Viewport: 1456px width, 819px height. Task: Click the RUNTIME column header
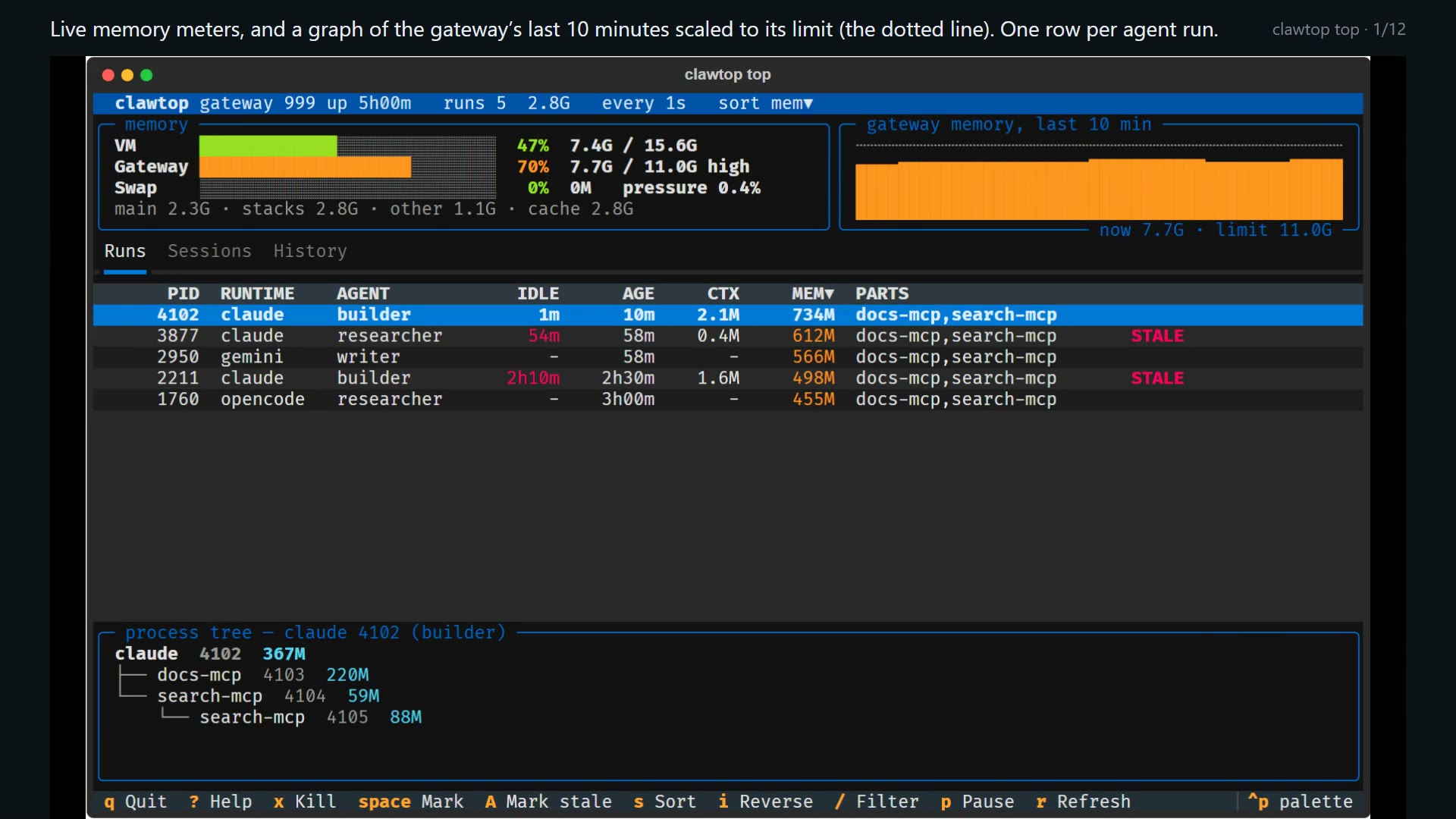(257, 293)
